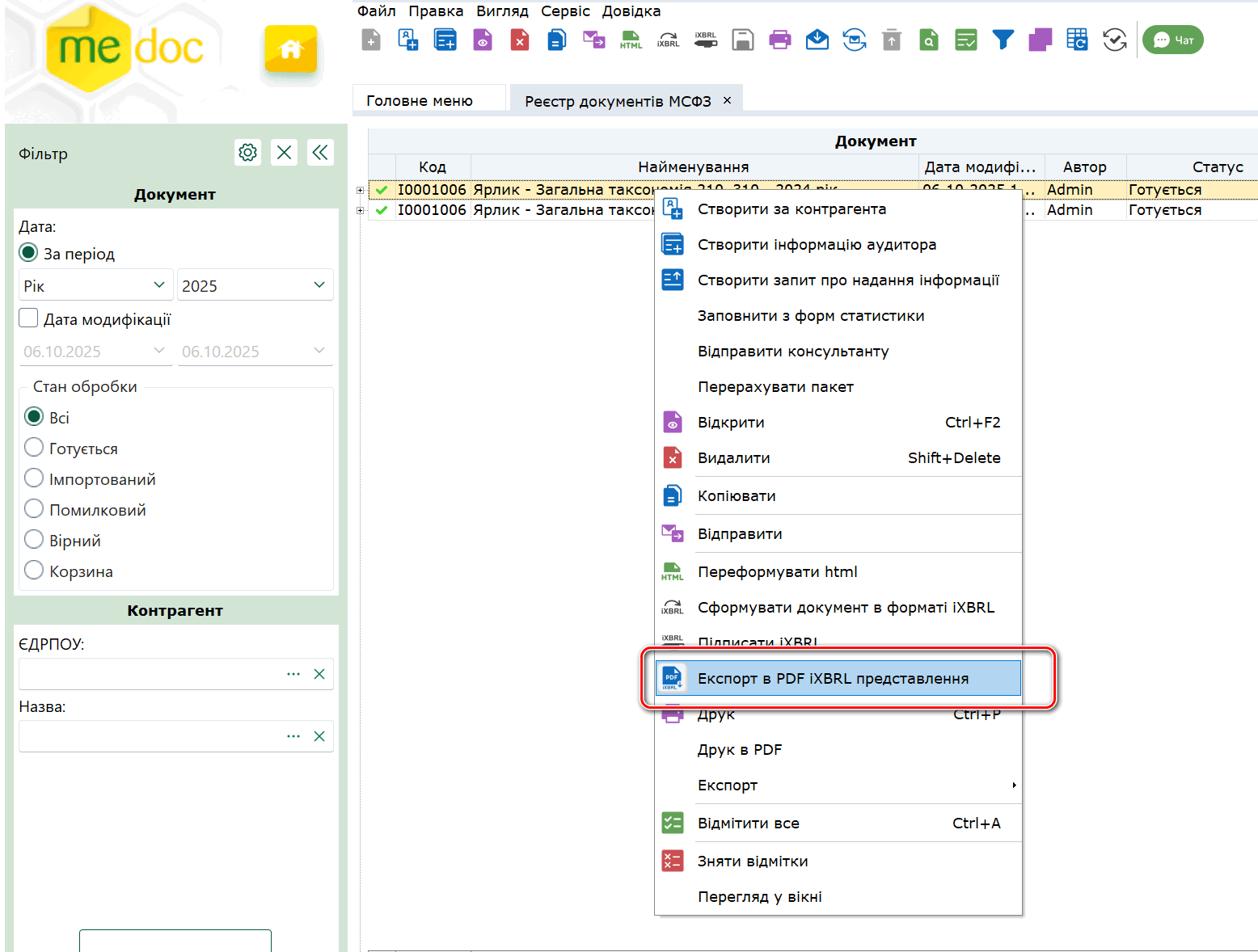Expand the second I0001006 row tree node

[x=361, y=210]
